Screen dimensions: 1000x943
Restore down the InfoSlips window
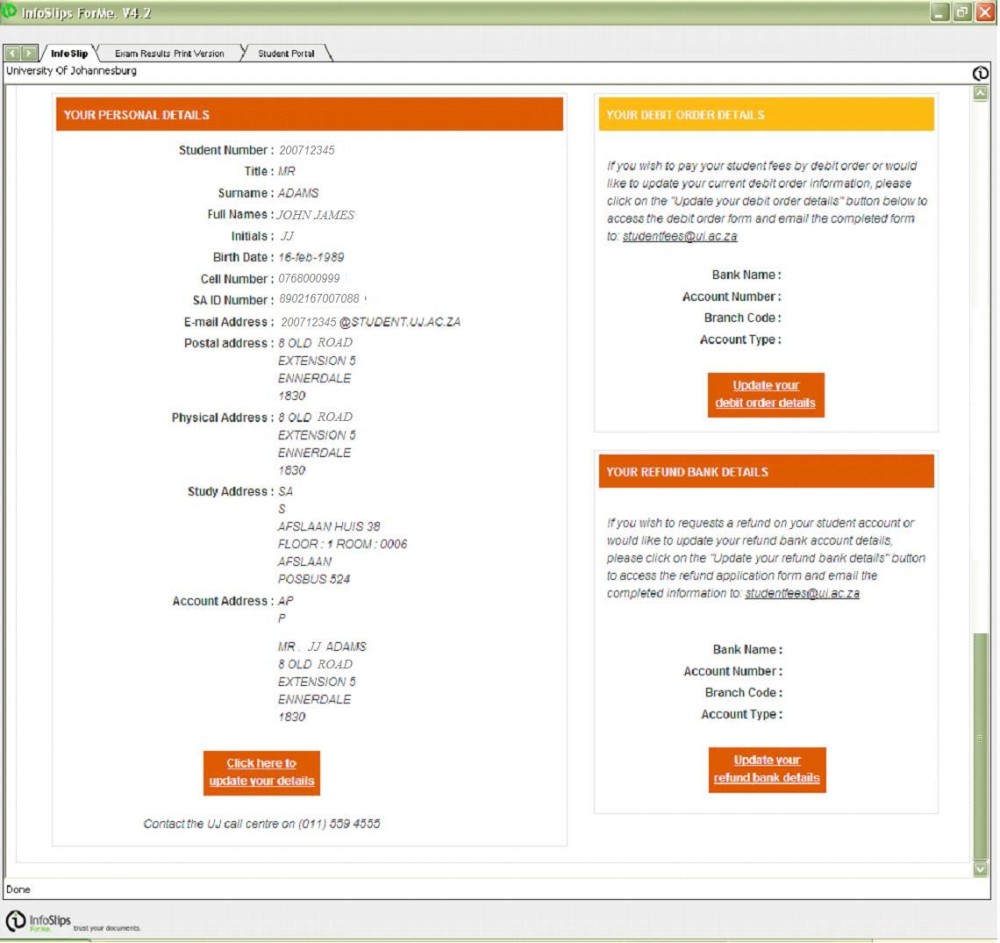(962, 13)
